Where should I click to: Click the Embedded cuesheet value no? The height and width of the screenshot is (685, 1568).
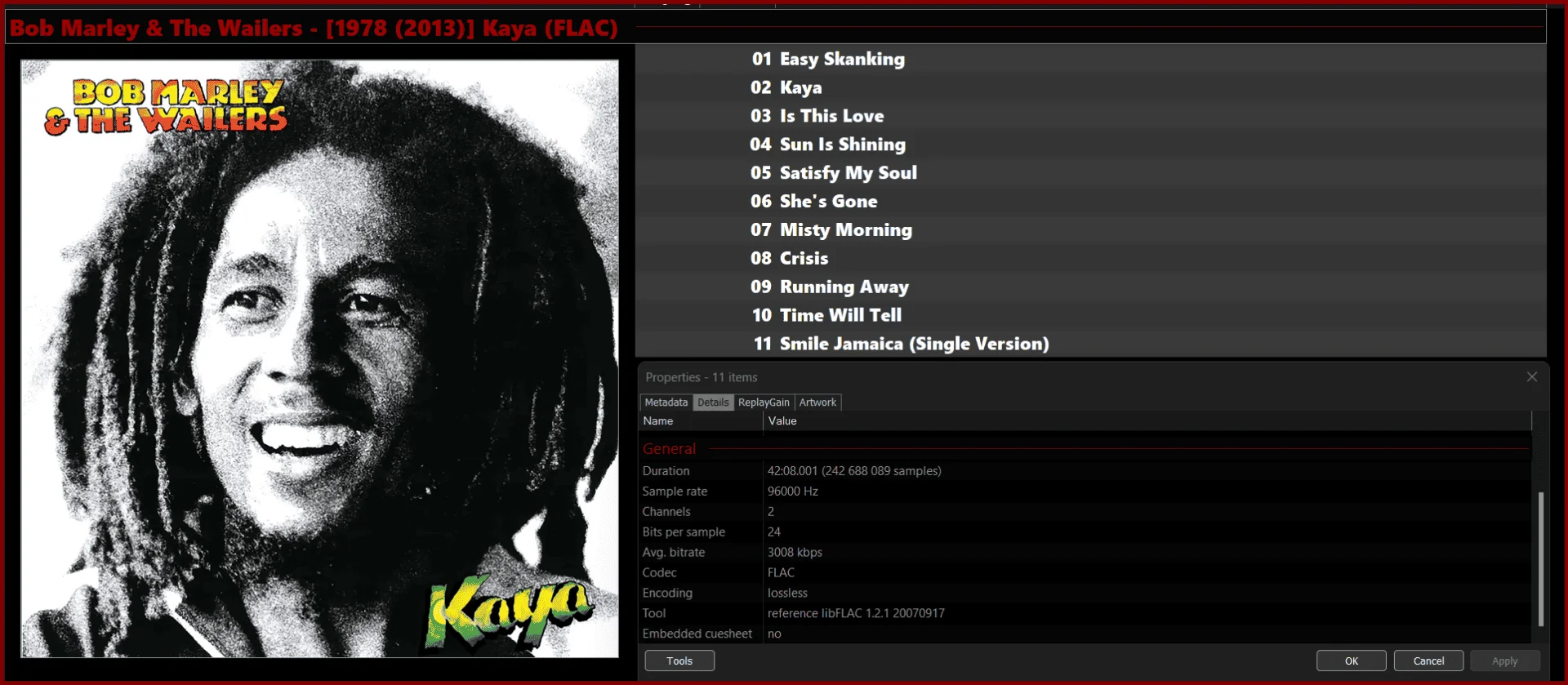tap(774, 634)
